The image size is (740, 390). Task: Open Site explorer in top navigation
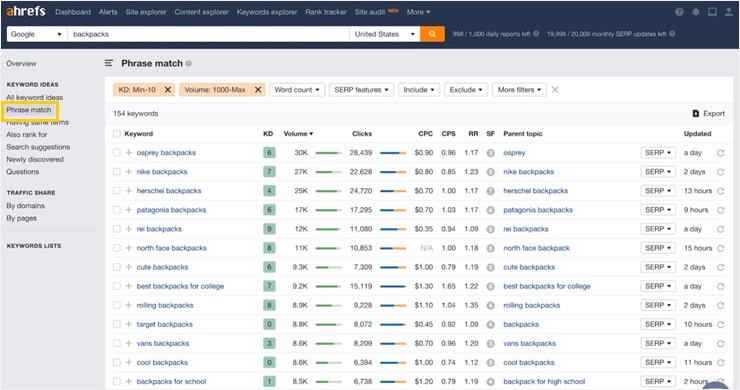tap(146, 12)
